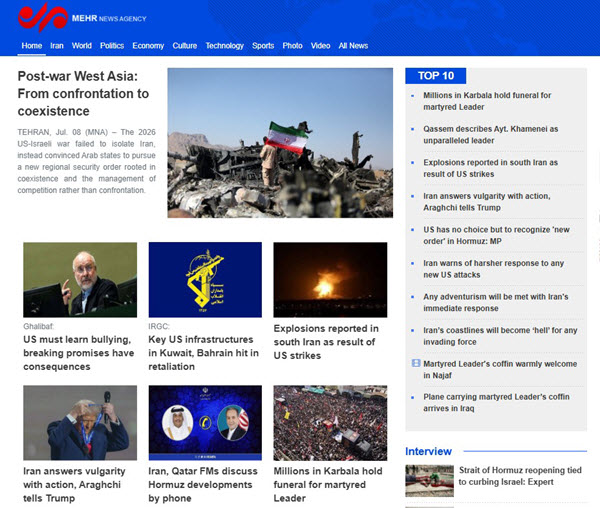Click the Mehr News Agency red logo

(x=43, y=17)
